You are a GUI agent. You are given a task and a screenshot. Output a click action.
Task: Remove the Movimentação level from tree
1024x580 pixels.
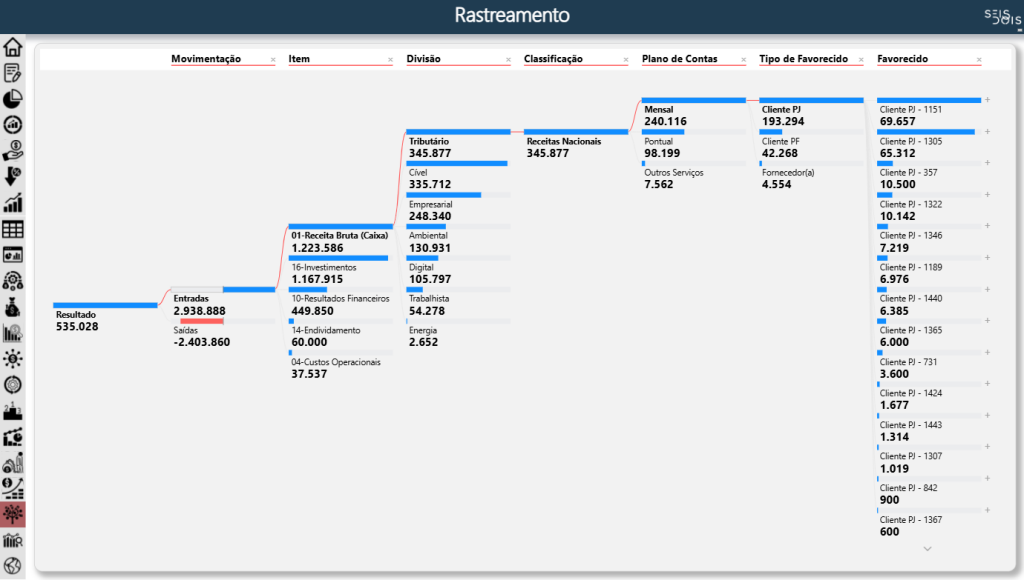272,60
